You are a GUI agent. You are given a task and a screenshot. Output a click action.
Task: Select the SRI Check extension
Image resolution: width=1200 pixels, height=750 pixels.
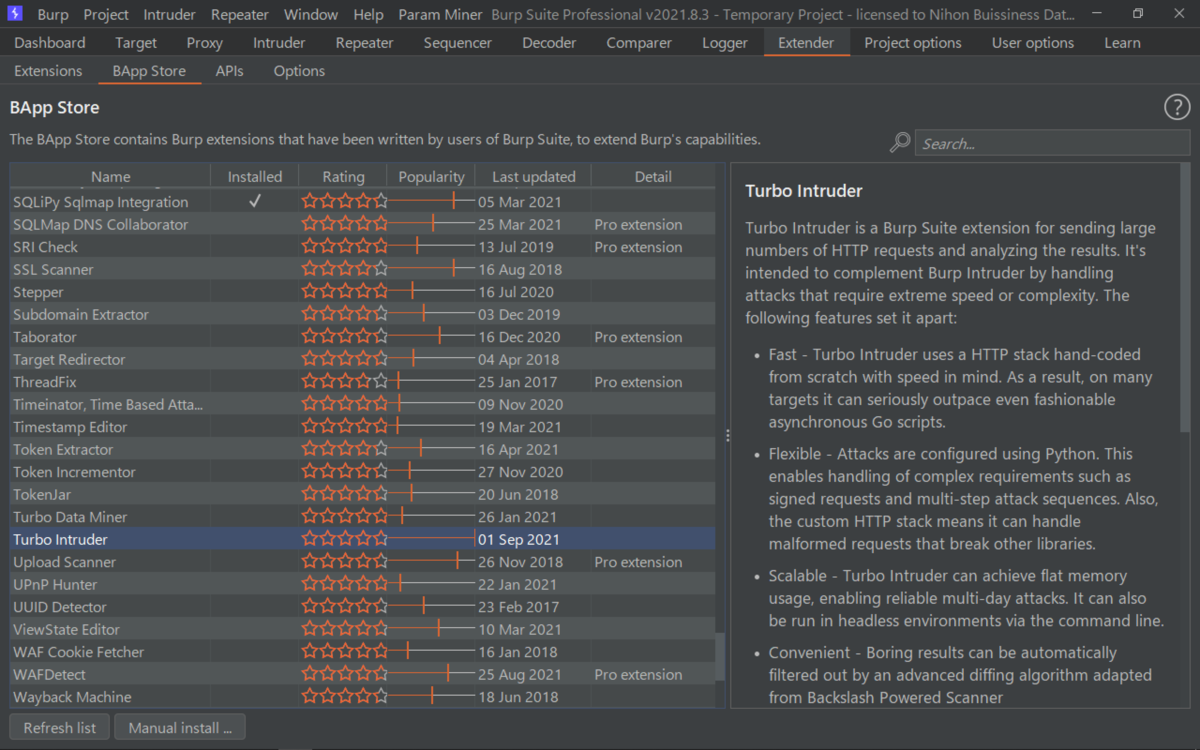click(x=362, y=247)
